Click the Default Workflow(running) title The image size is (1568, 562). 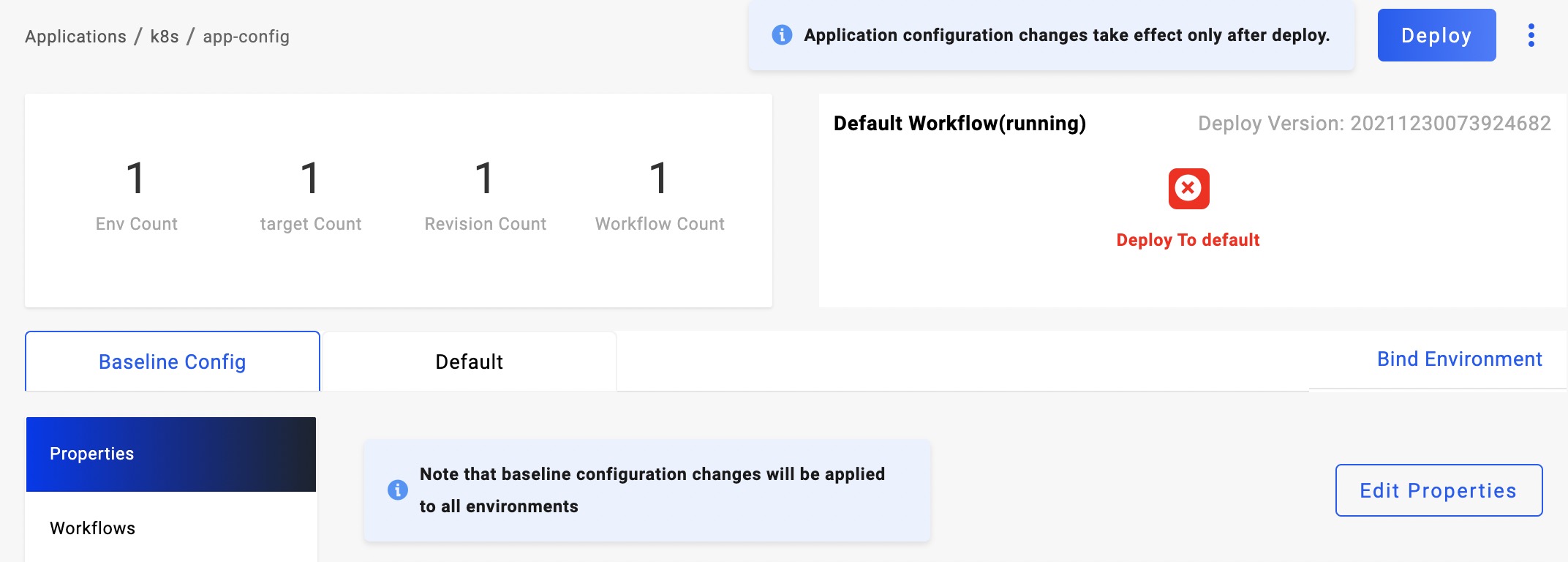click(960, 124)
